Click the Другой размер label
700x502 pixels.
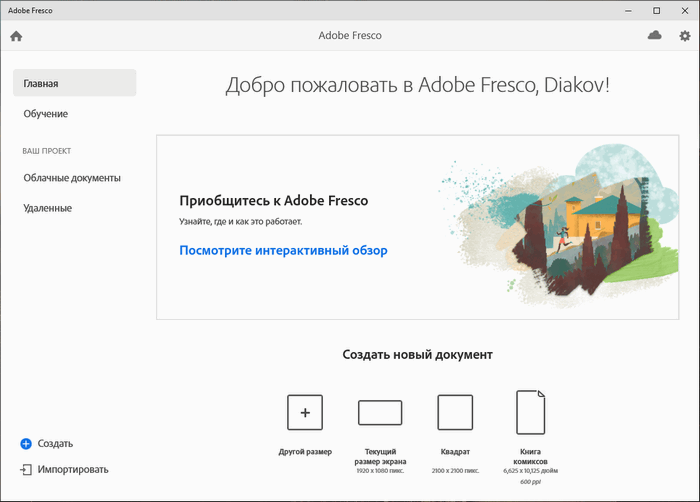(x=305, y=452)
